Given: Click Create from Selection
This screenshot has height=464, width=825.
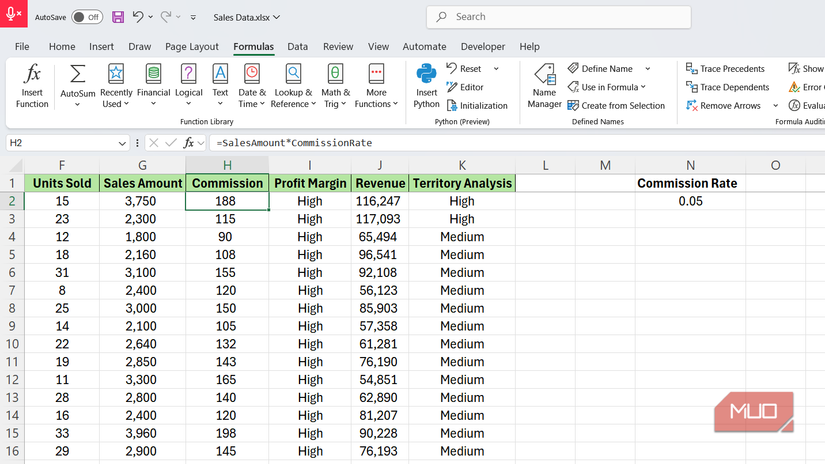Looking at the screenshot, I should [x=616, y=105].
